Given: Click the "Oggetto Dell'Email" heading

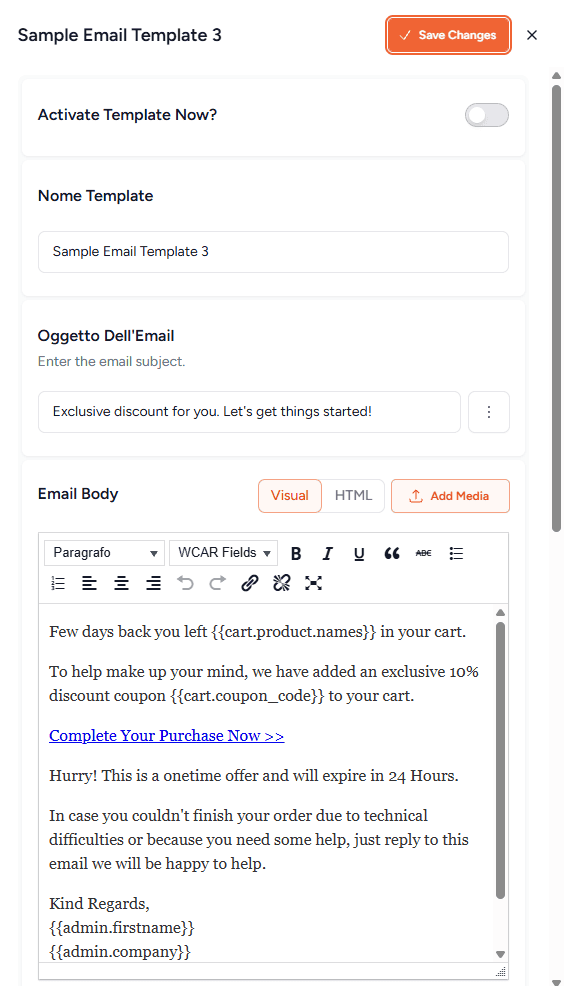Looking at the screenshot, I should (106, 336).
